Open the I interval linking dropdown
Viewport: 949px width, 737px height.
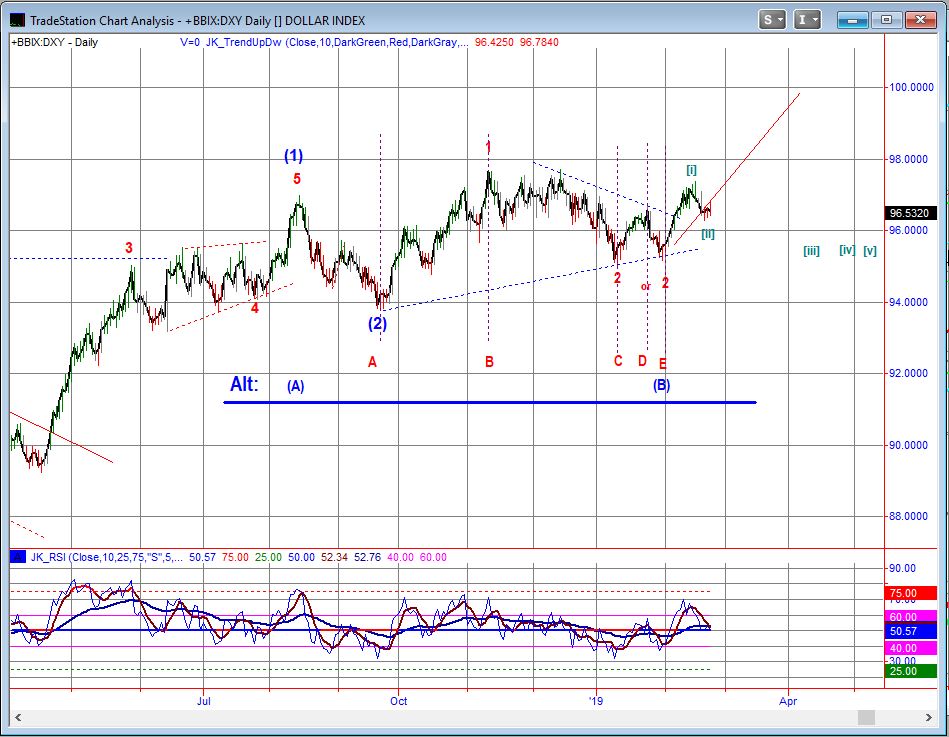coord(807,19)
